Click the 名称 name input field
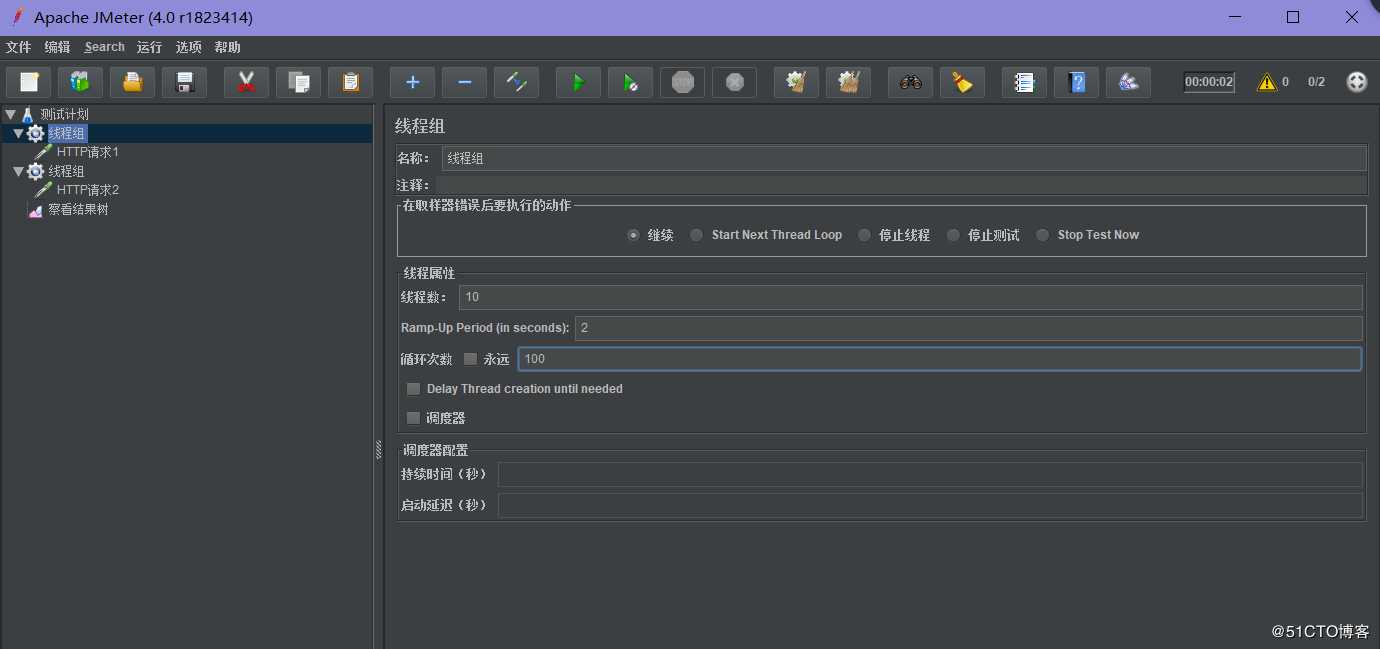 [904, 158]
